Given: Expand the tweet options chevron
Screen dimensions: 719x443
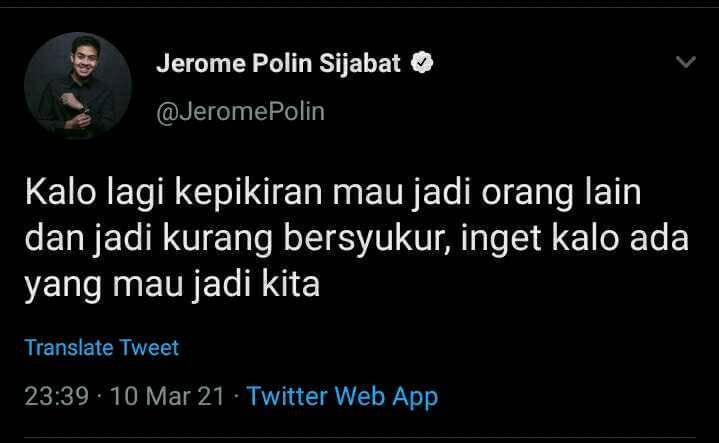Looking at the screenshot, I should [686, 61].
